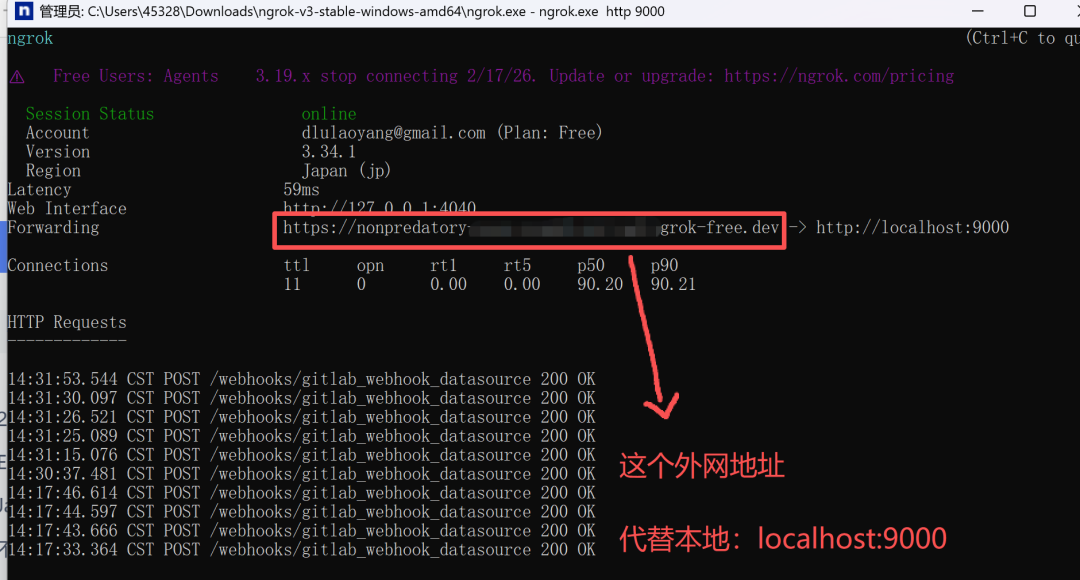
Task: Open the ngrok.com/pricing link
Action: [x=839, y=76]
